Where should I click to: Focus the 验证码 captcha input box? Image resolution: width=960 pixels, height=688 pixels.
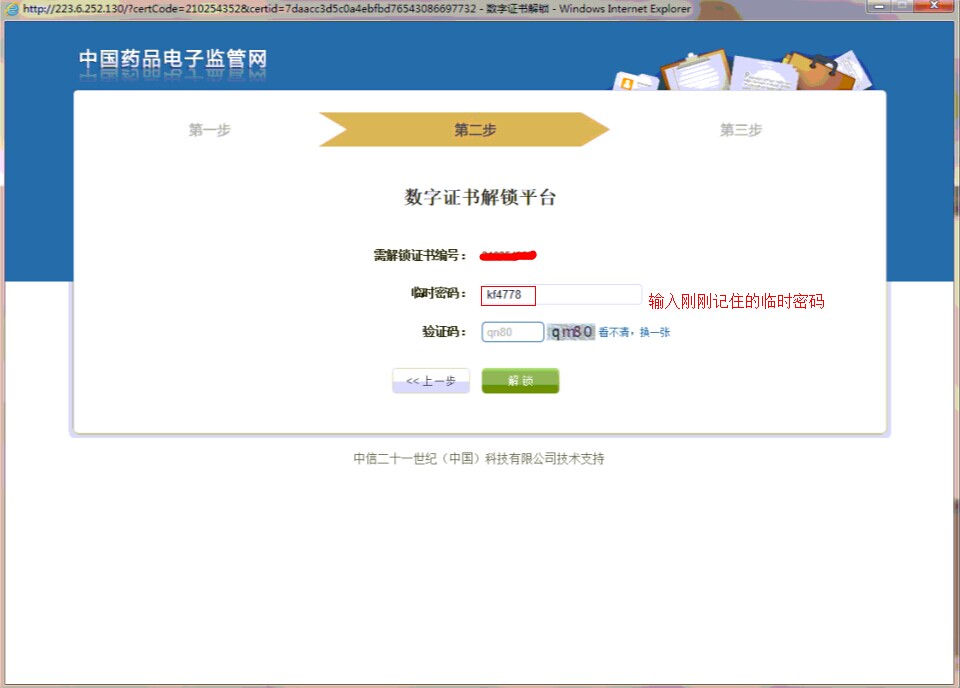(512, 332)
